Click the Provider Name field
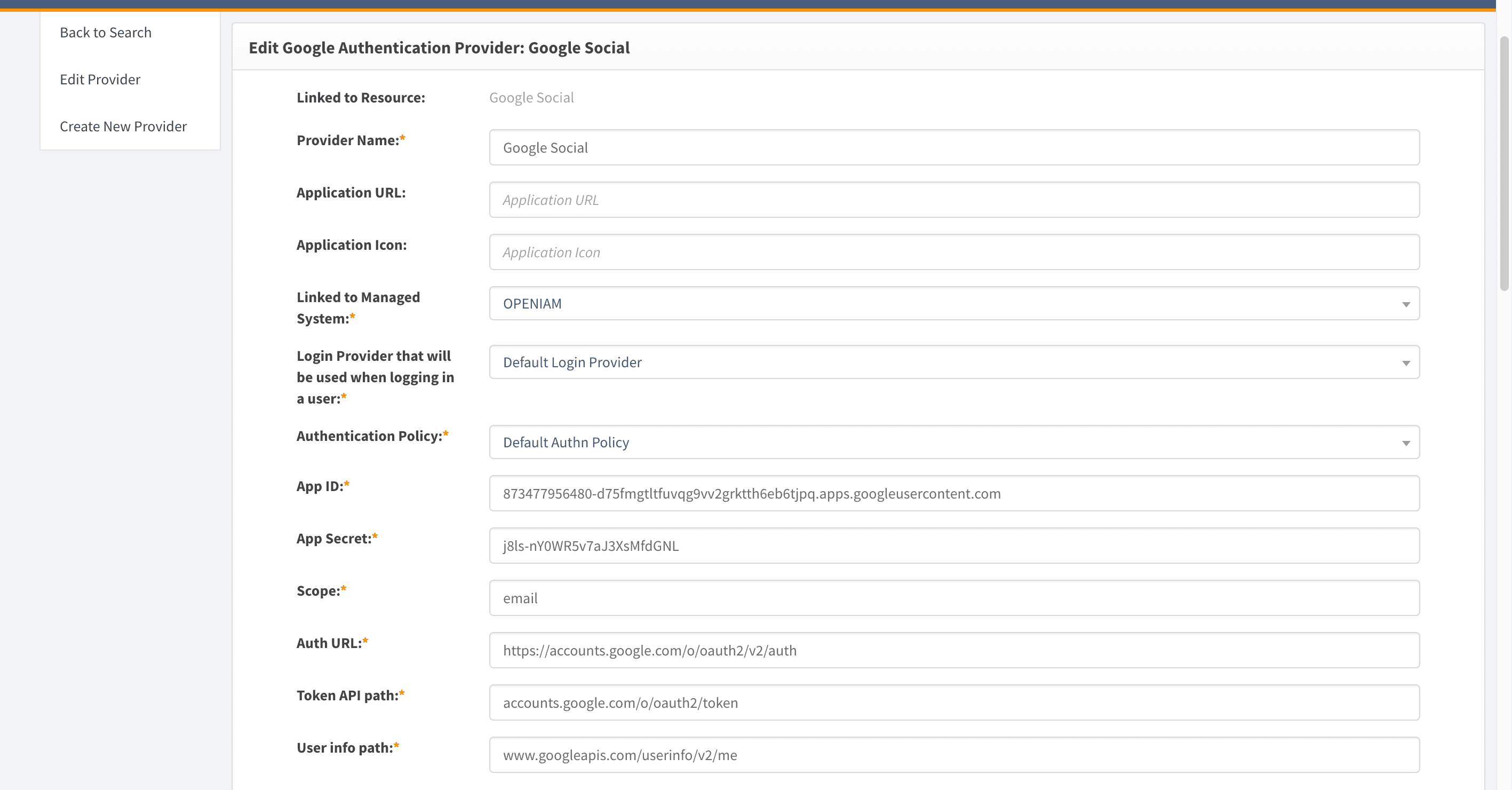Screen dimensions: 1512x790 953,147
